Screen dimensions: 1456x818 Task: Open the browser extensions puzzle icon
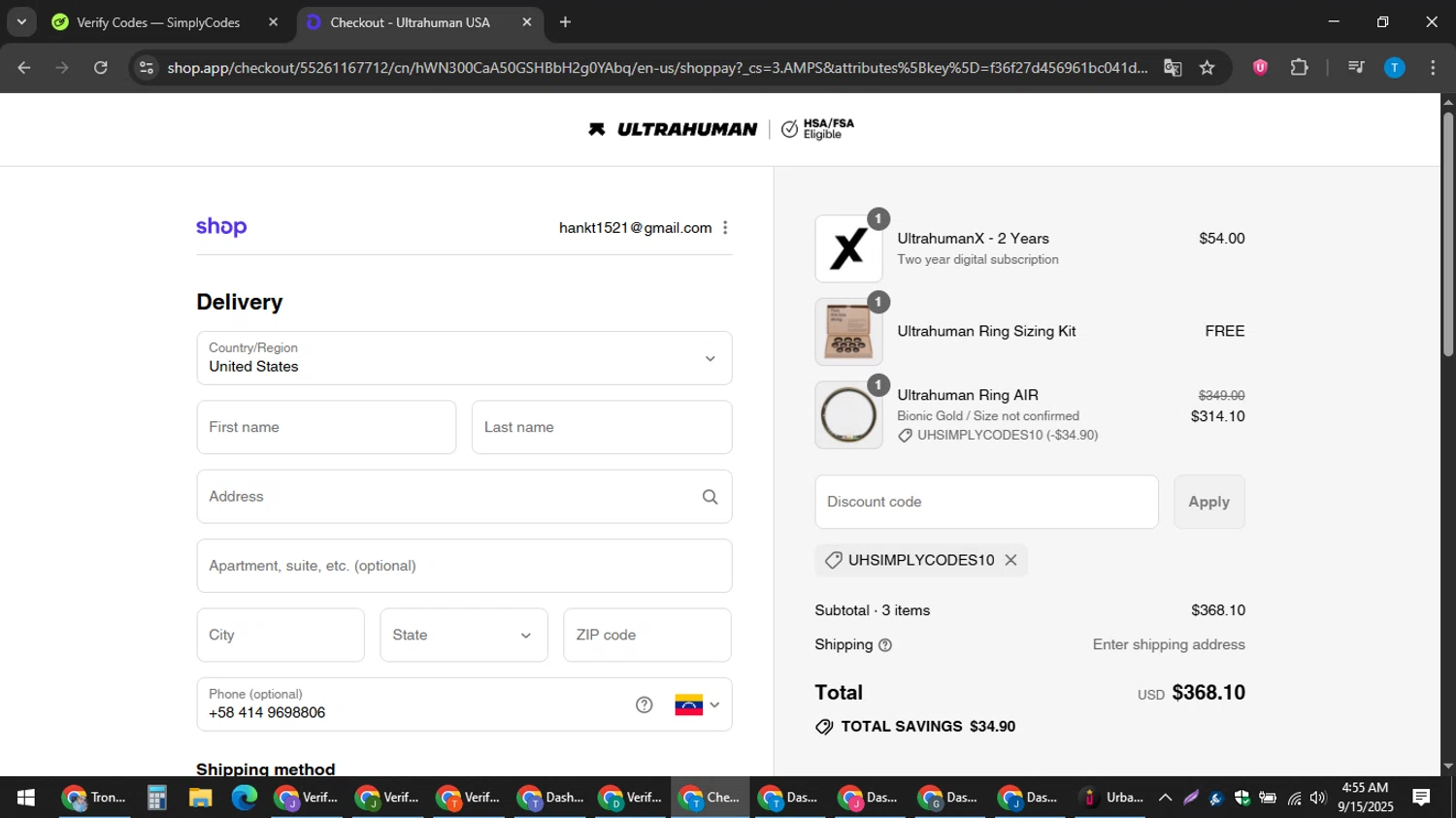[1299, 68]
